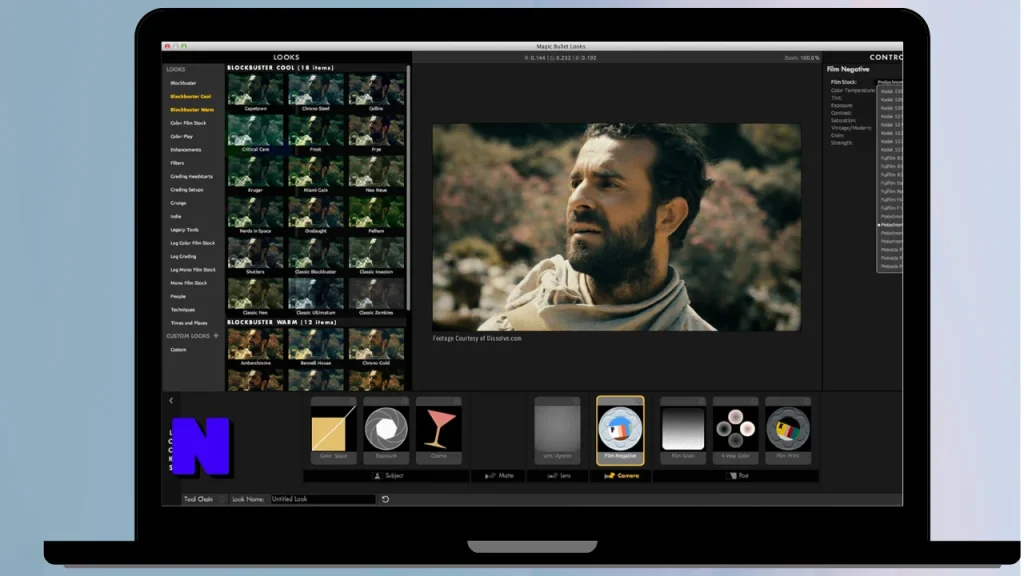Apply the Chrome Steel look preset
Image resolution: width=1024 pixels, height=576 pixels.
[315, 93]
